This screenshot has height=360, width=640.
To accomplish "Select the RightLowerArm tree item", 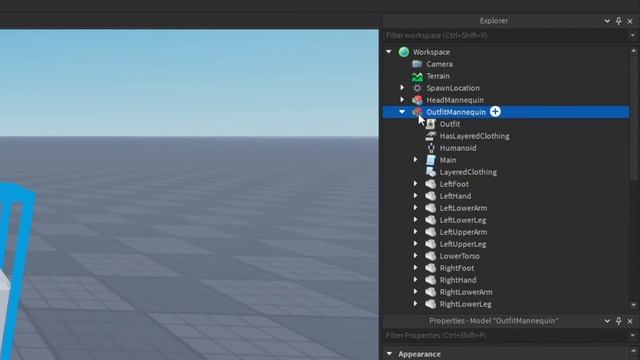I will pyautogui.click(x=466, y=292).
